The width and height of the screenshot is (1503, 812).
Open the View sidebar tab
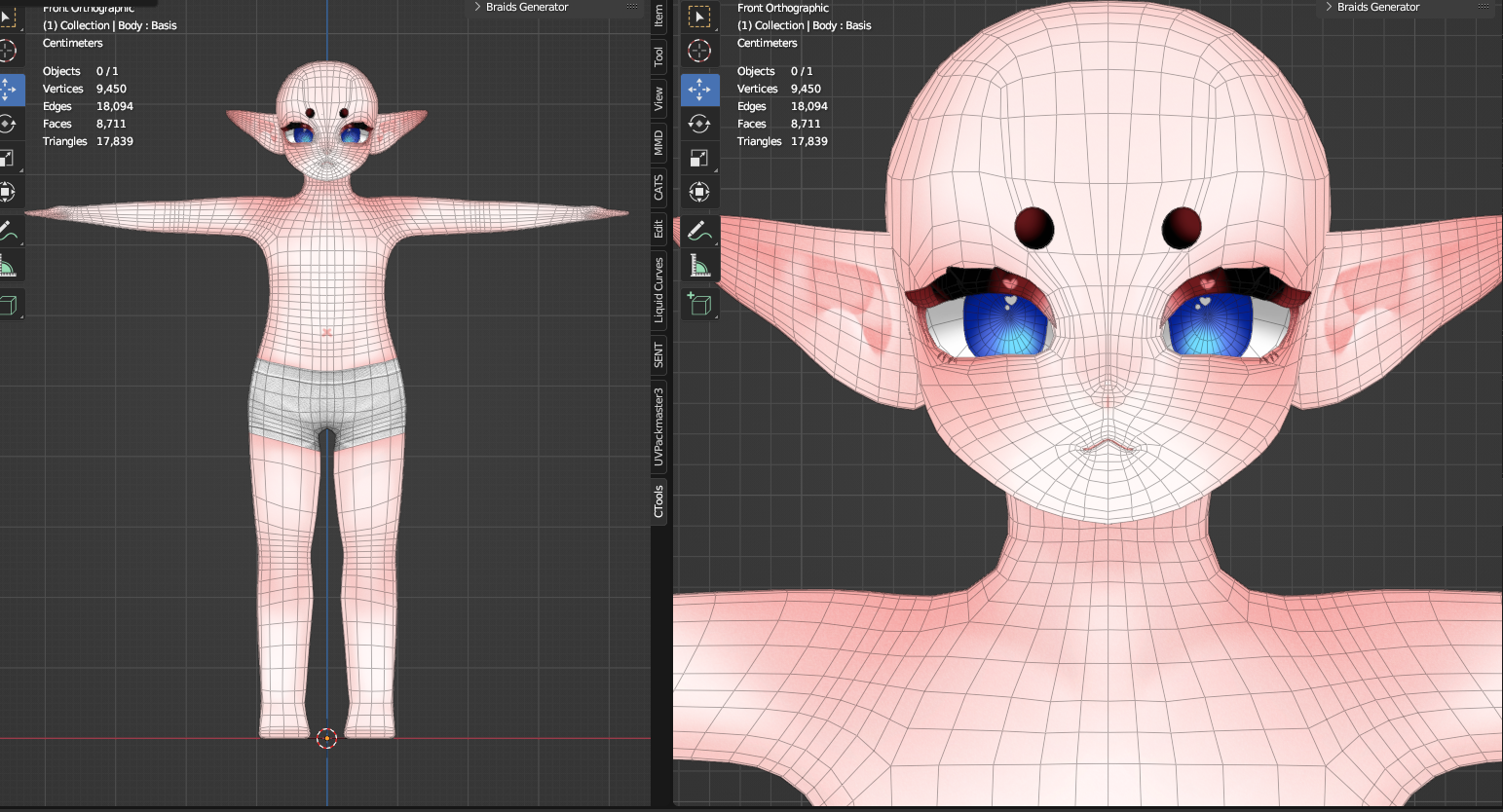click(x=658, y=98)
